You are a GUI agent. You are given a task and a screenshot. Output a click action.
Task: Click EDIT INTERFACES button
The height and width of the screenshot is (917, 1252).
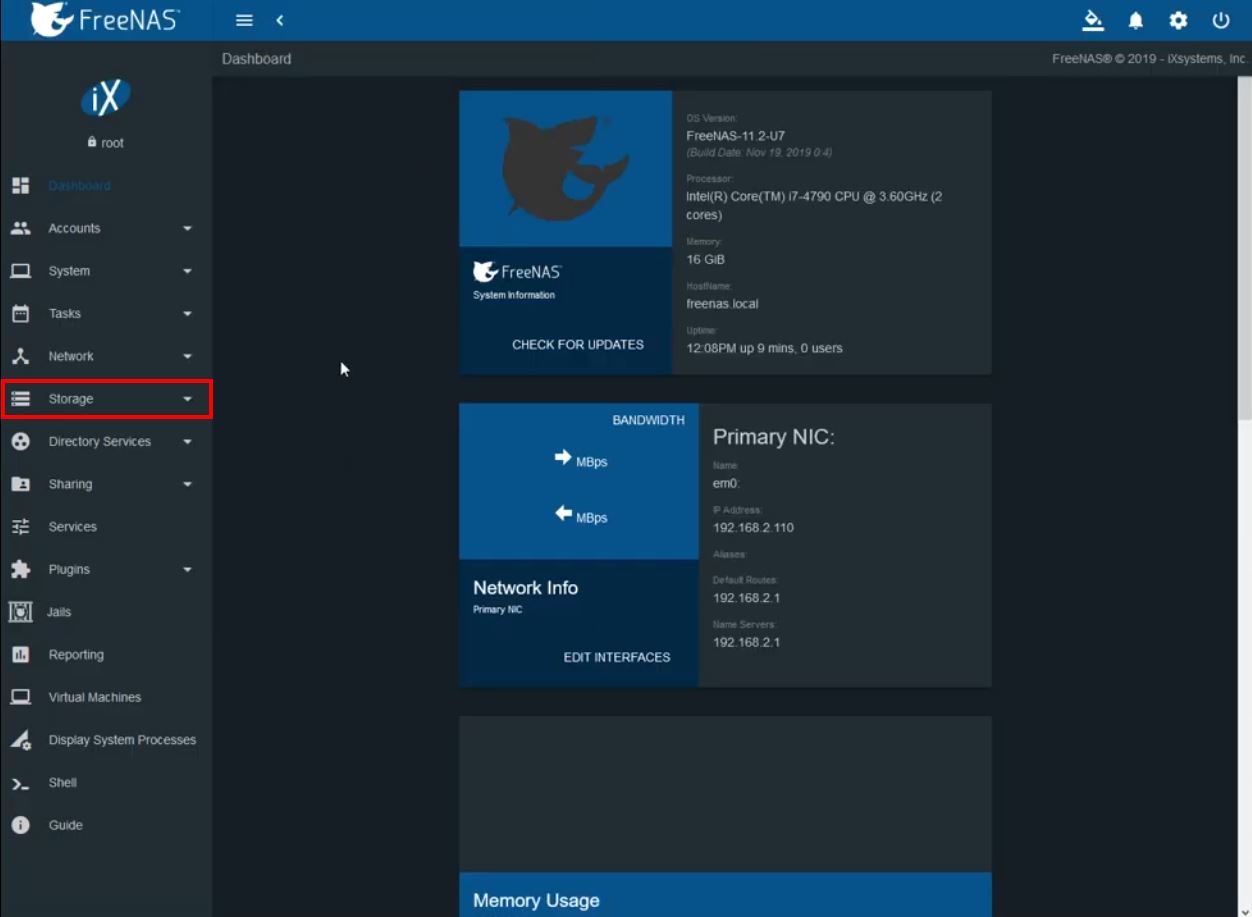pos(617,657)
